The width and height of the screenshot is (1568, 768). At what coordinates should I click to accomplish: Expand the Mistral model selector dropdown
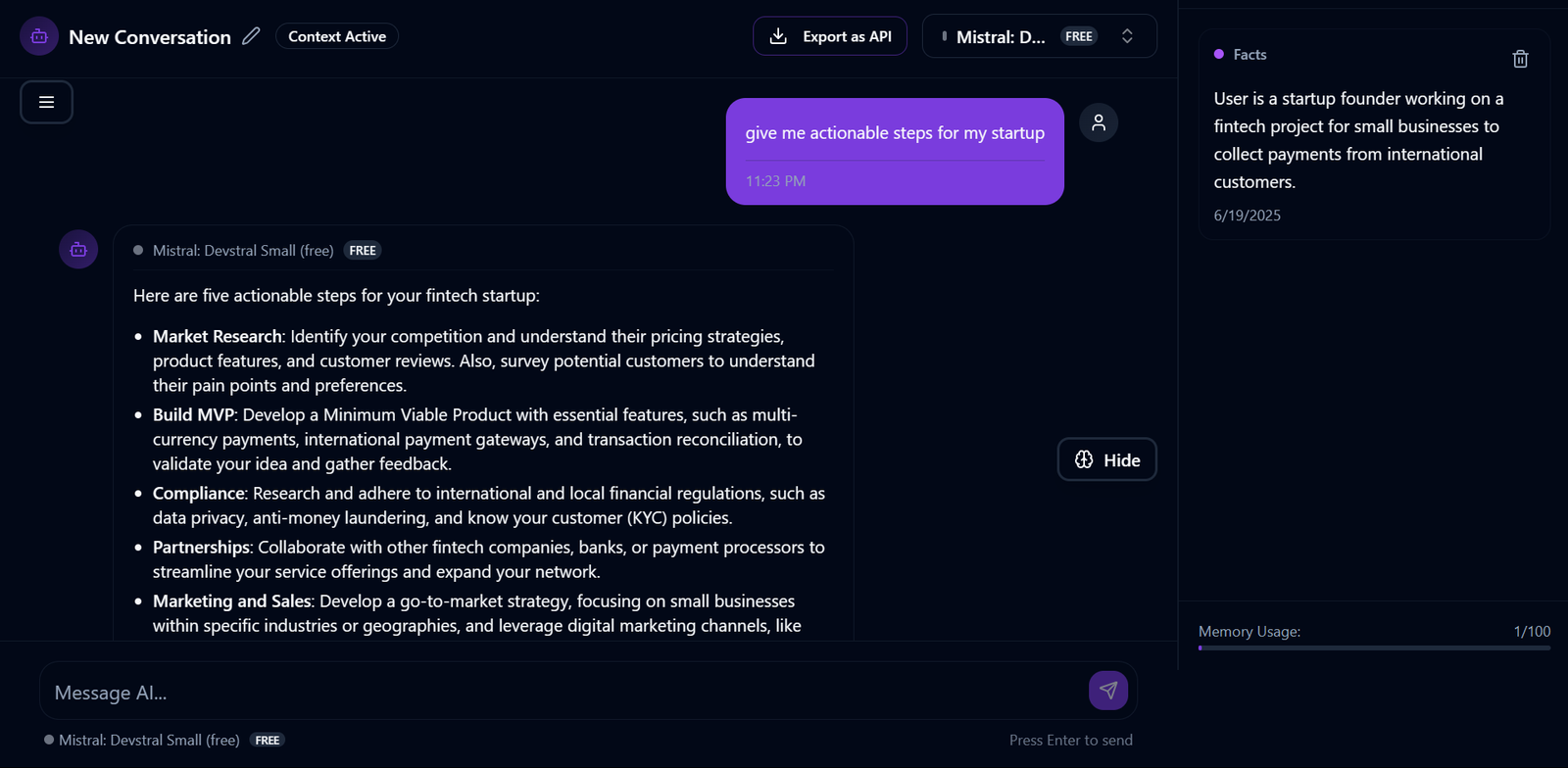[1039, 36]
